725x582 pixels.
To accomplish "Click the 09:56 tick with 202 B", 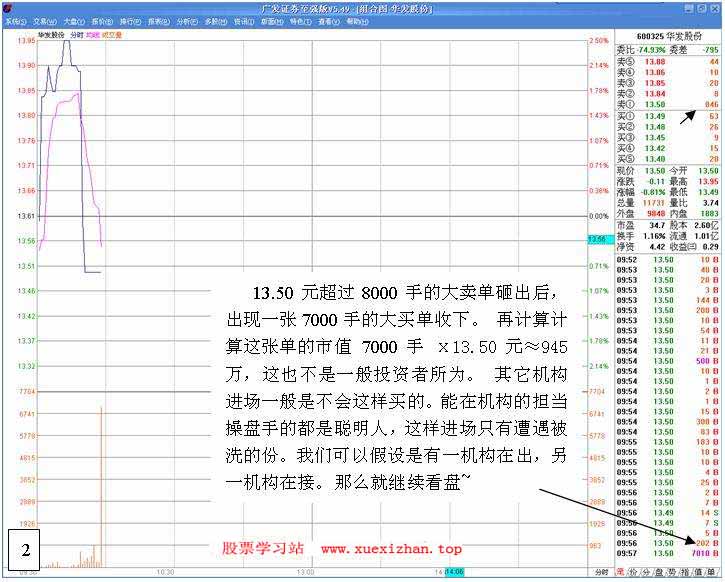I will (668, 543).
